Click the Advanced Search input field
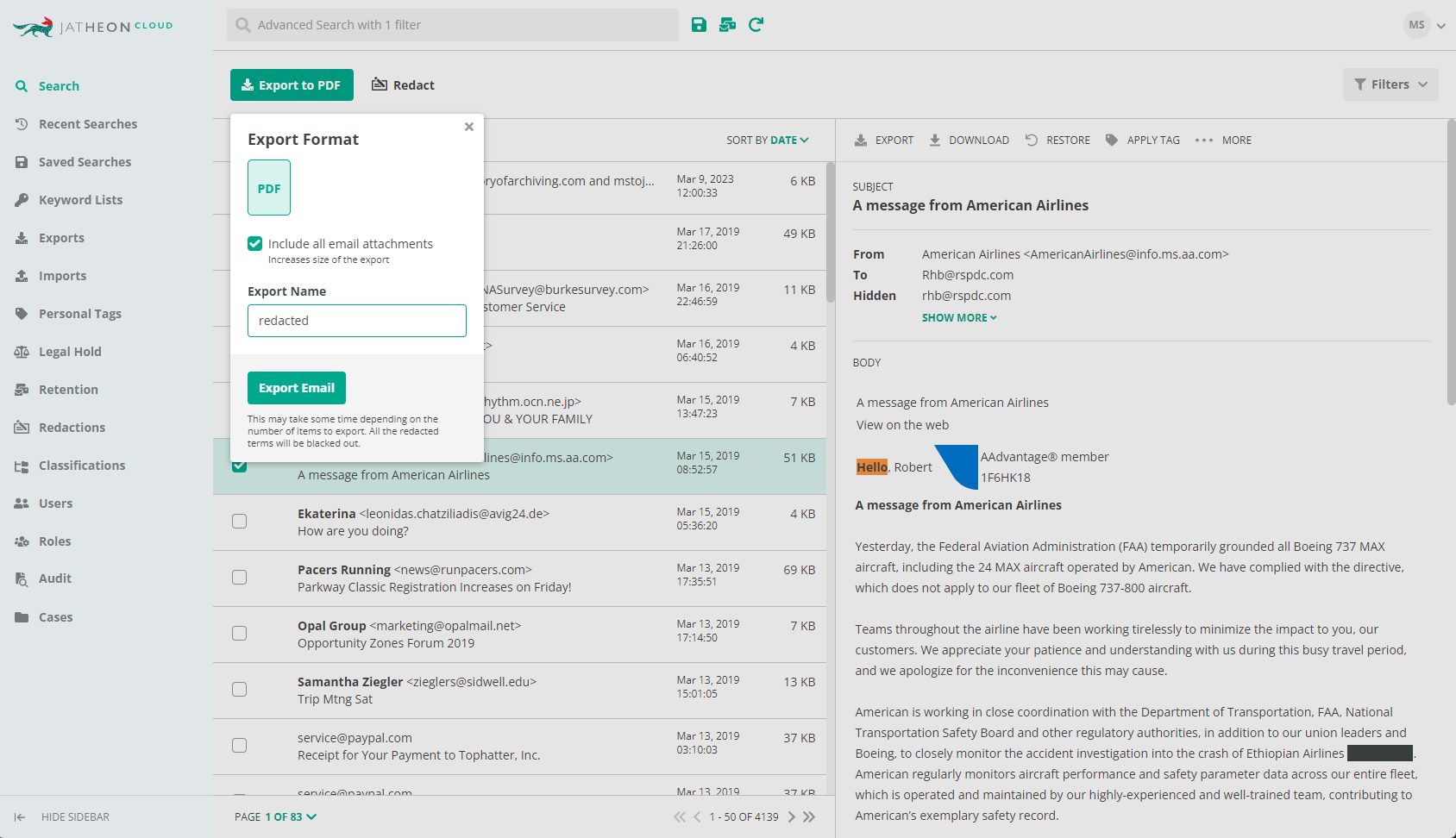The image size is (1456, 838). coord(453,25)
